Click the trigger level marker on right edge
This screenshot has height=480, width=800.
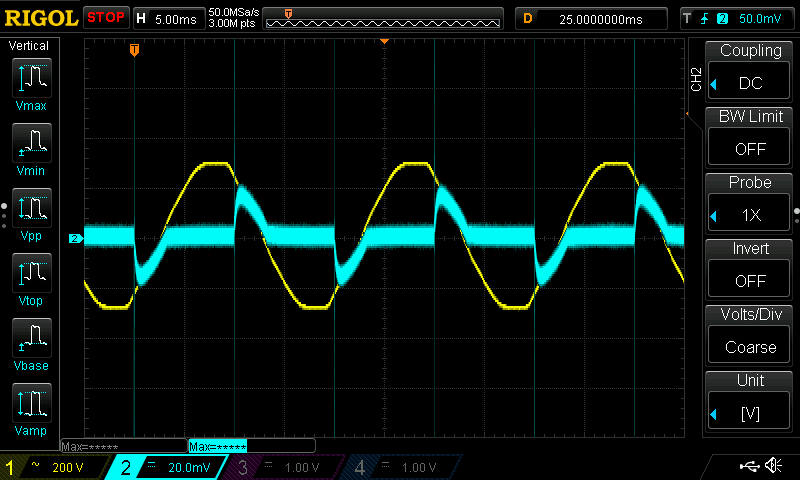click(x=688, y=113)
